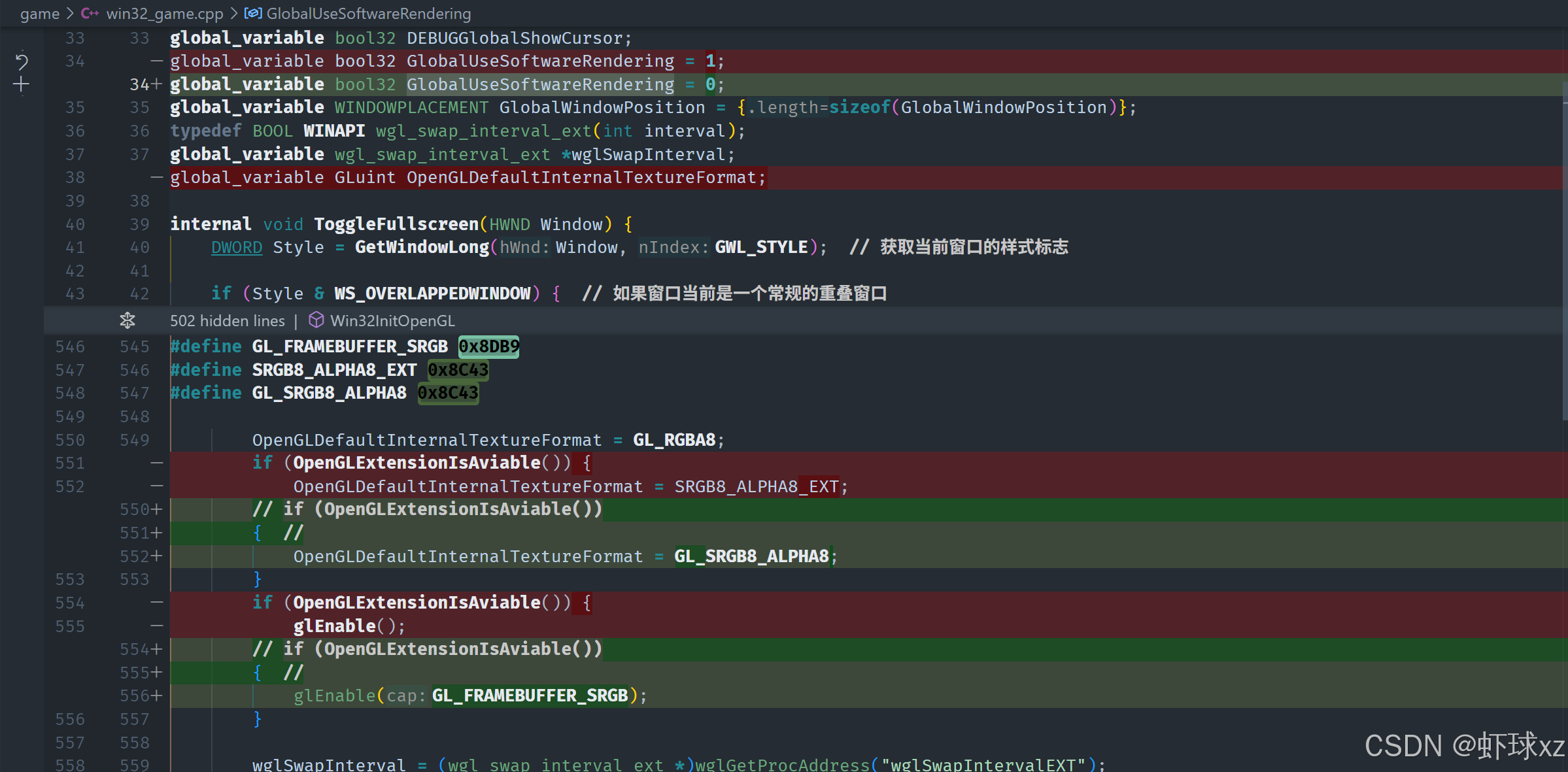The image size is (1568, 772).
Task: Click the chevron after win32_game.cpp breadcrumb
Action: (x=233, y=13)
